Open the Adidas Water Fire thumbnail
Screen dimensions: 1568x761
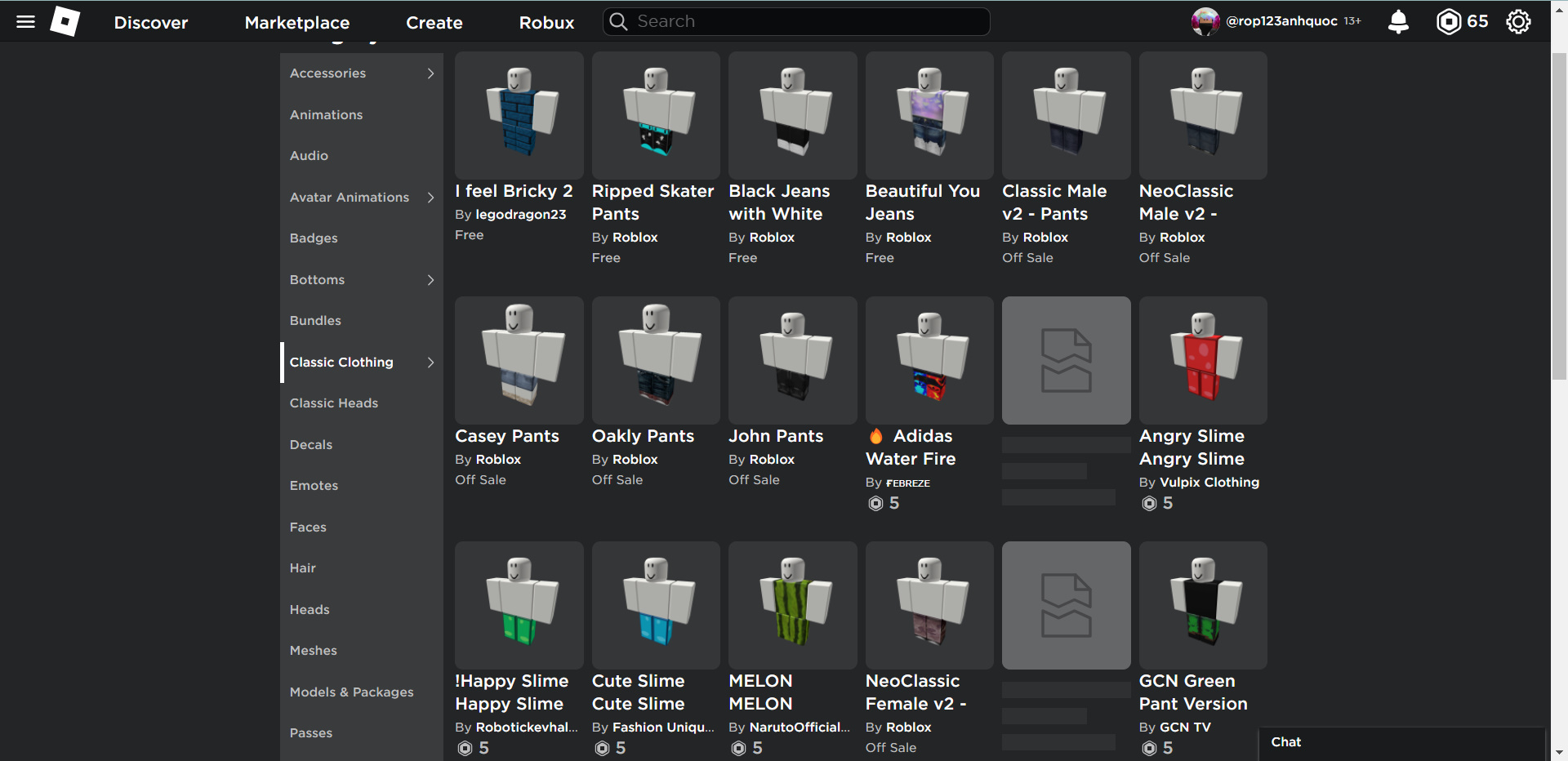point(929,360)
